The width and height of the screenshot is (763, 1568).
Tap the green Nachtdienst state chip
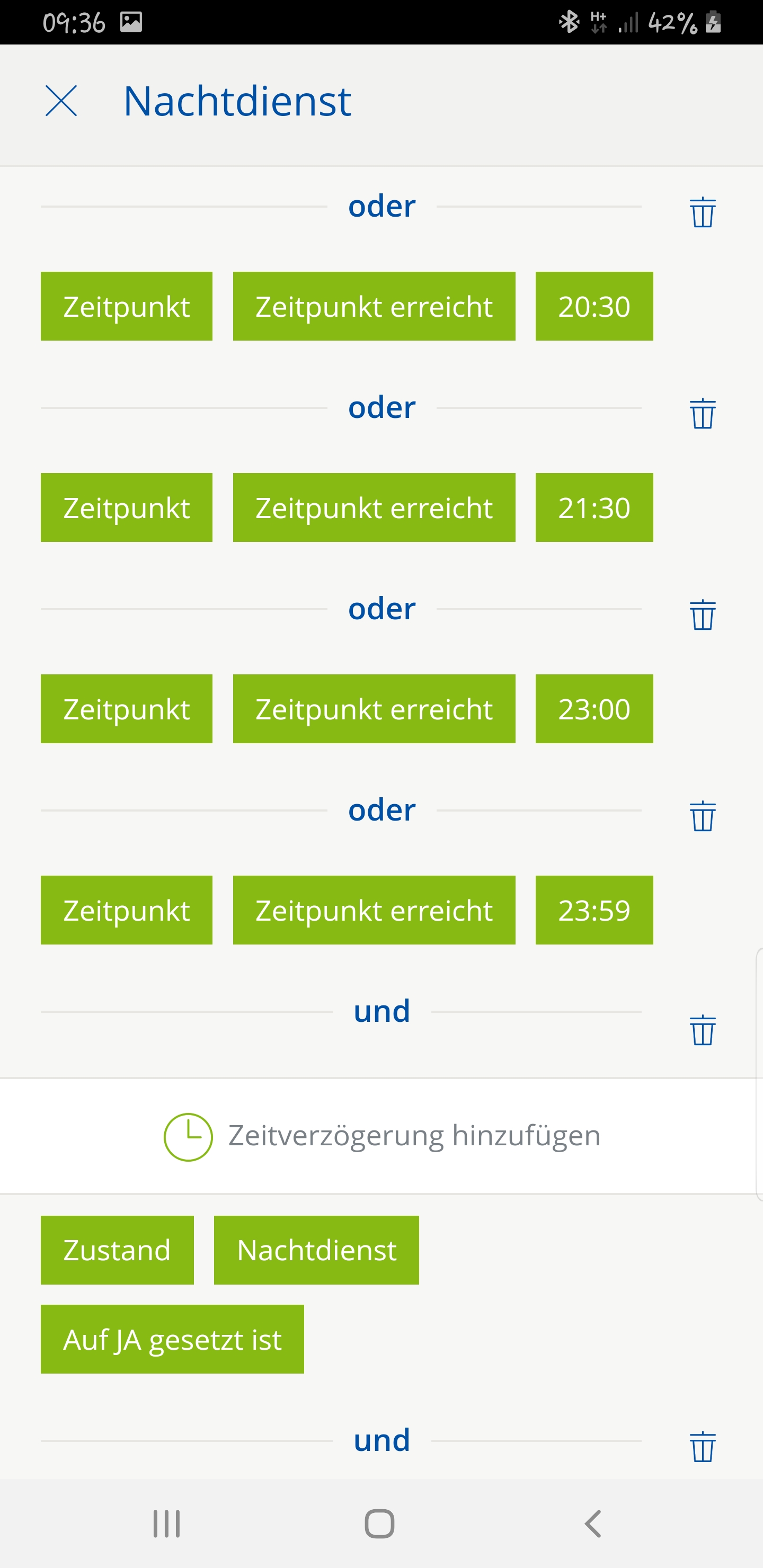pos(316,1250)
